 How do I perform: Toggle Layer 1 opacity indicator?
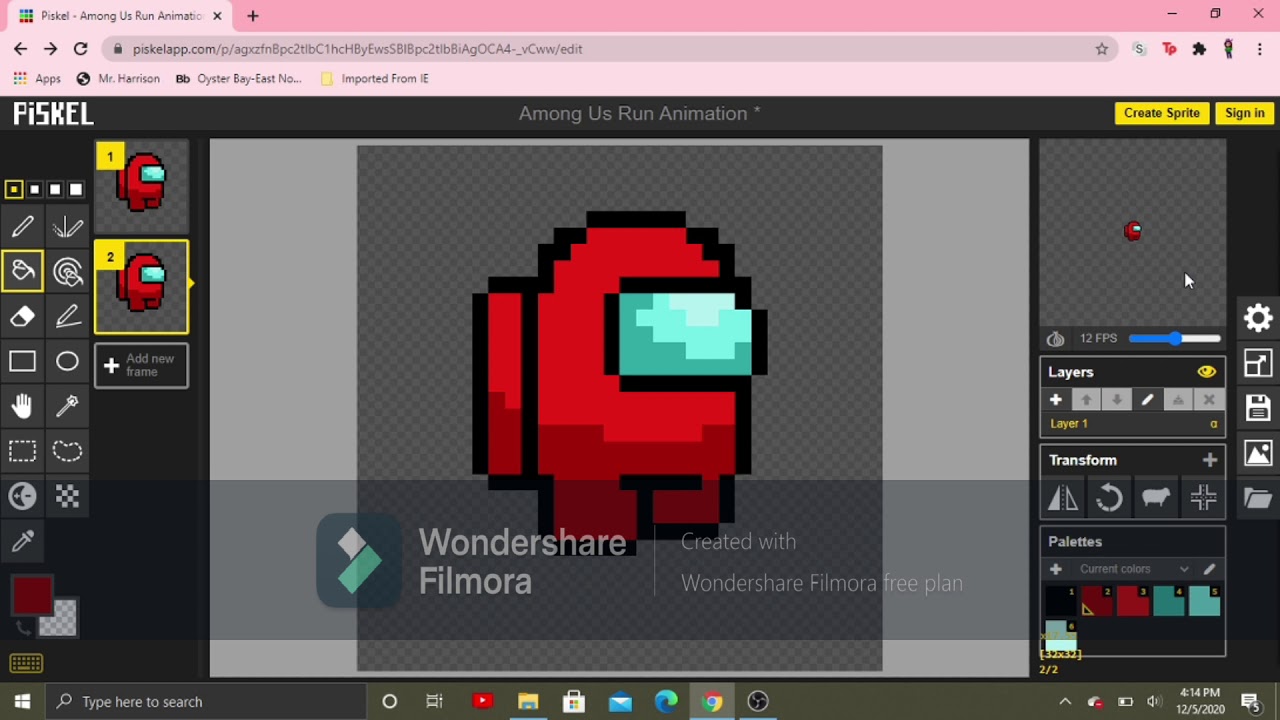1214,424
